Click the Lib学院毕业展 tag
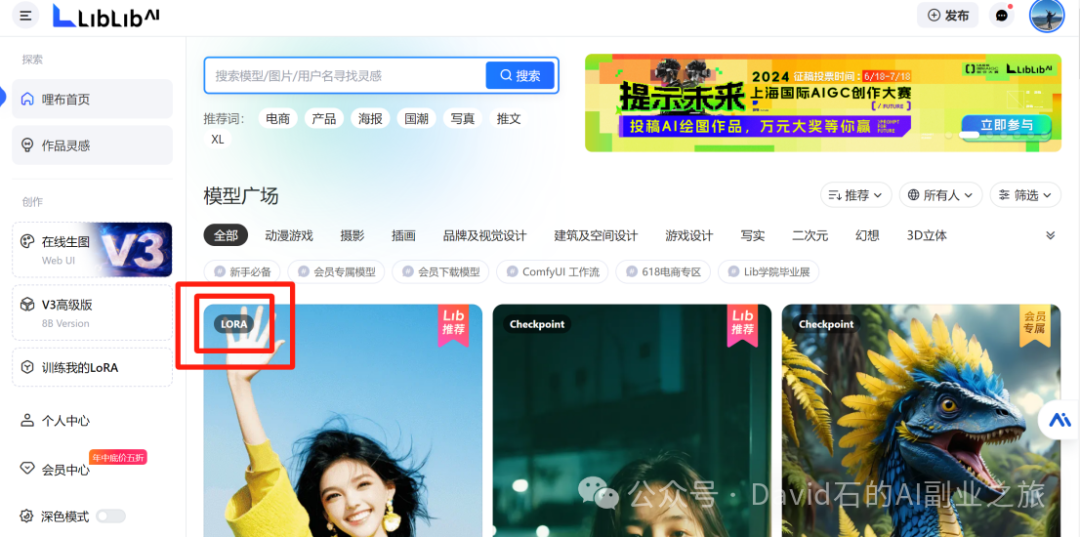The height and width of the screenshot is (537, 1080). coord(768,272)
